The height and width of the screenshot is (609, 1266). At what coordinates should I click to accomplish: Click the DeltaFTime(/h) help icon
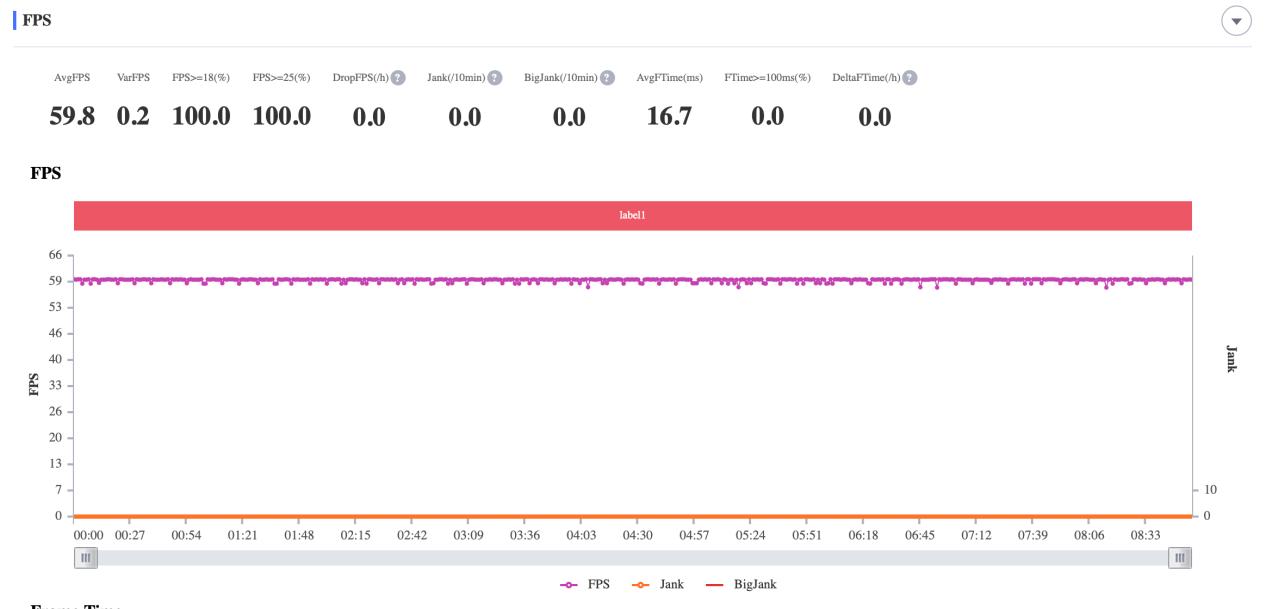click(910, 78)
